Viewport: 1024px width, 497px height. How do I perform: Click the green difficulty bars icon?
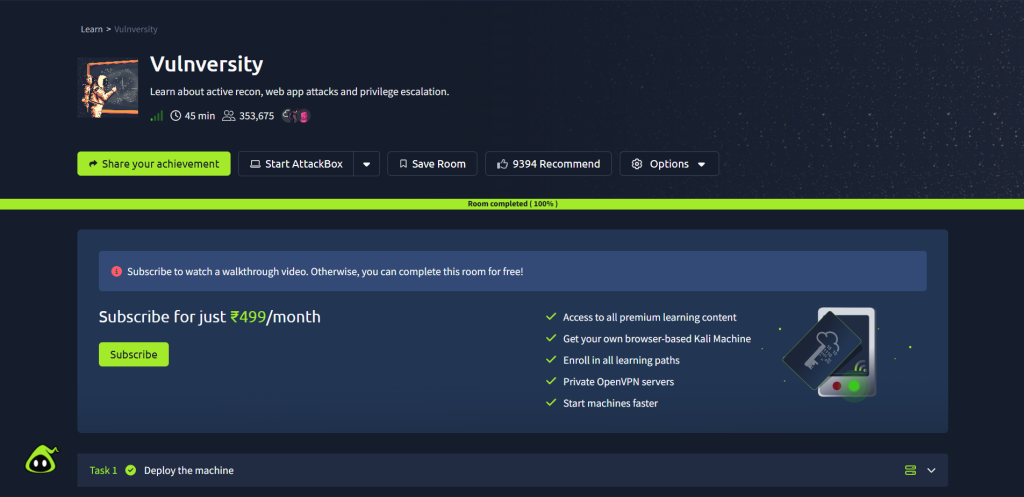pos(156,116)
